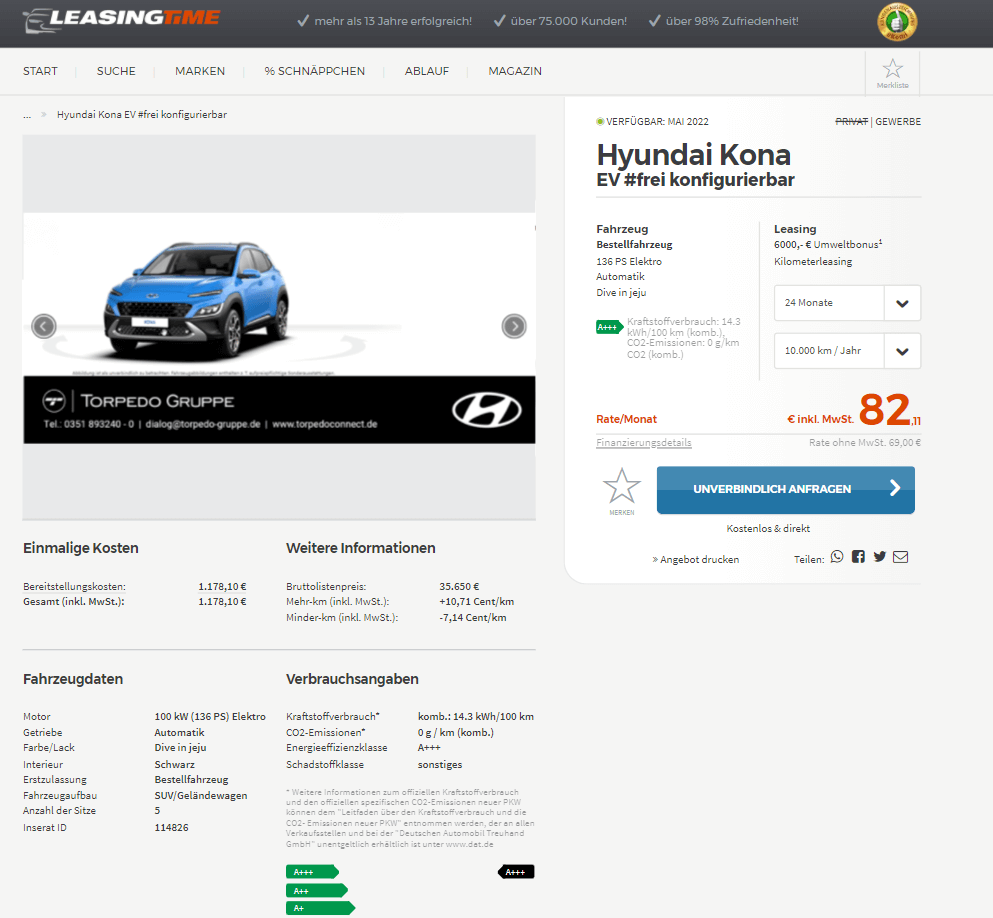Screen dimensions: 993x918
Task: Click the LeasingTime logo
Action: click(x=121, y=20)
